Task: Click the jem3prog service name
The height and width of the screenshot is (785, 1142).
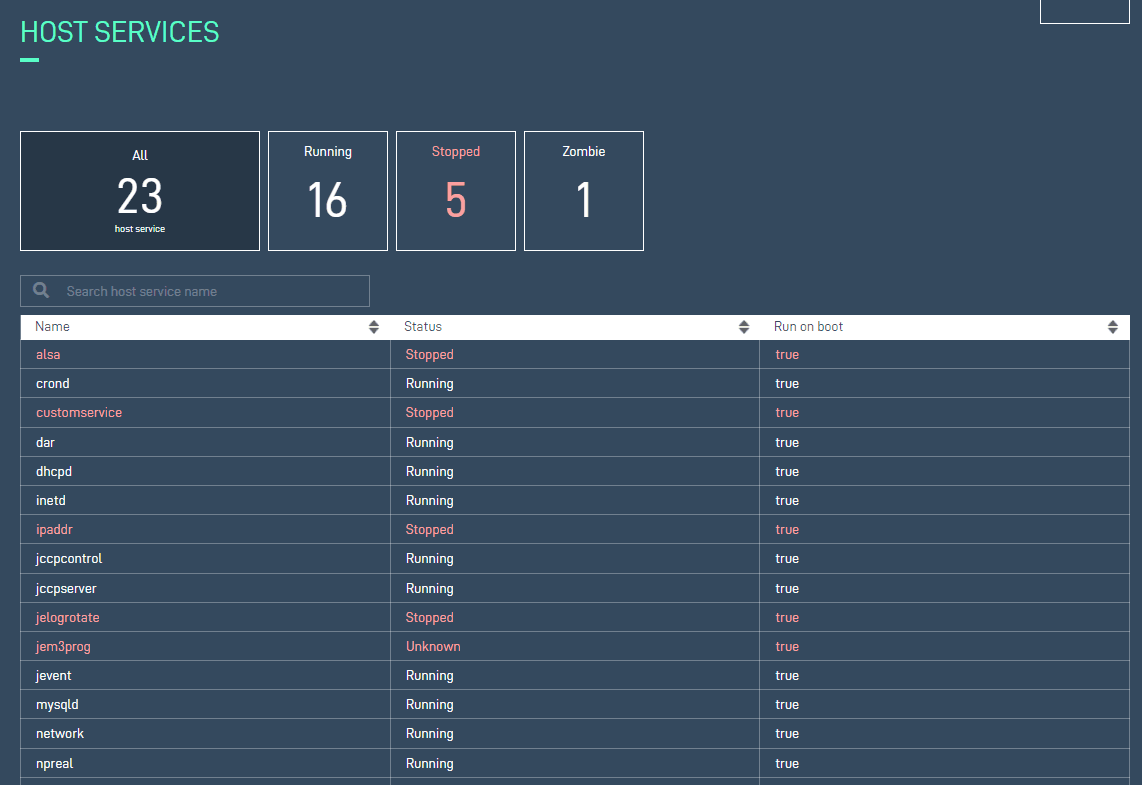Action: [x=63, y=647]
